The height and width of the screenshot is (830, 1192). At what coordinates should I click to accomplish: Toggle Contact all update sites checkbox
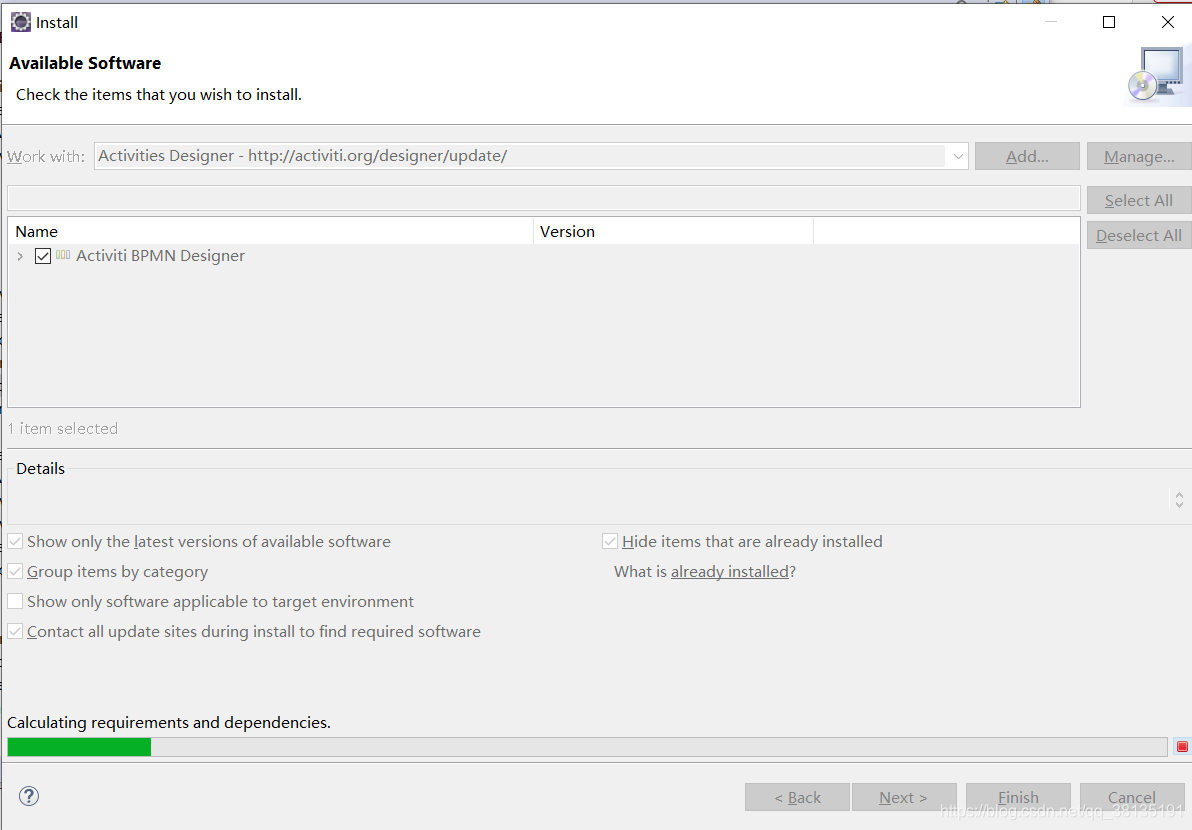click(15, 632)
